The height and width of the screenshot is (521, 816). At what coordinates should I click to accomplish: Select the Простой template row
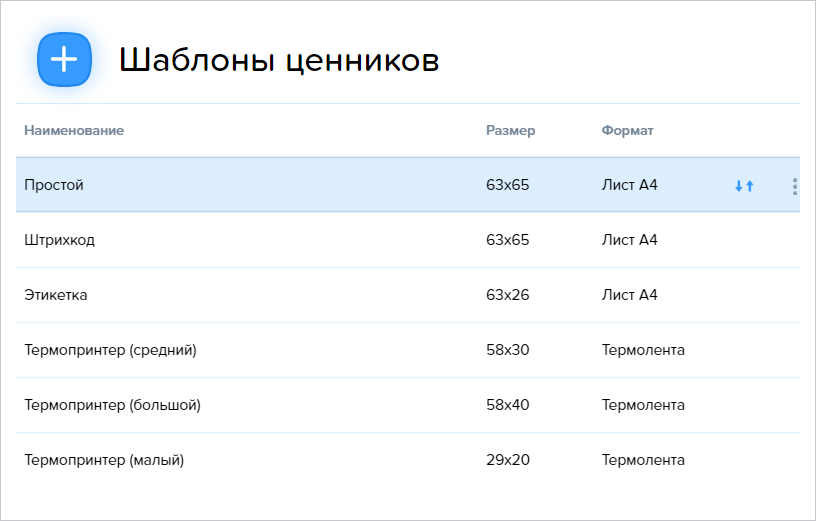408,185
